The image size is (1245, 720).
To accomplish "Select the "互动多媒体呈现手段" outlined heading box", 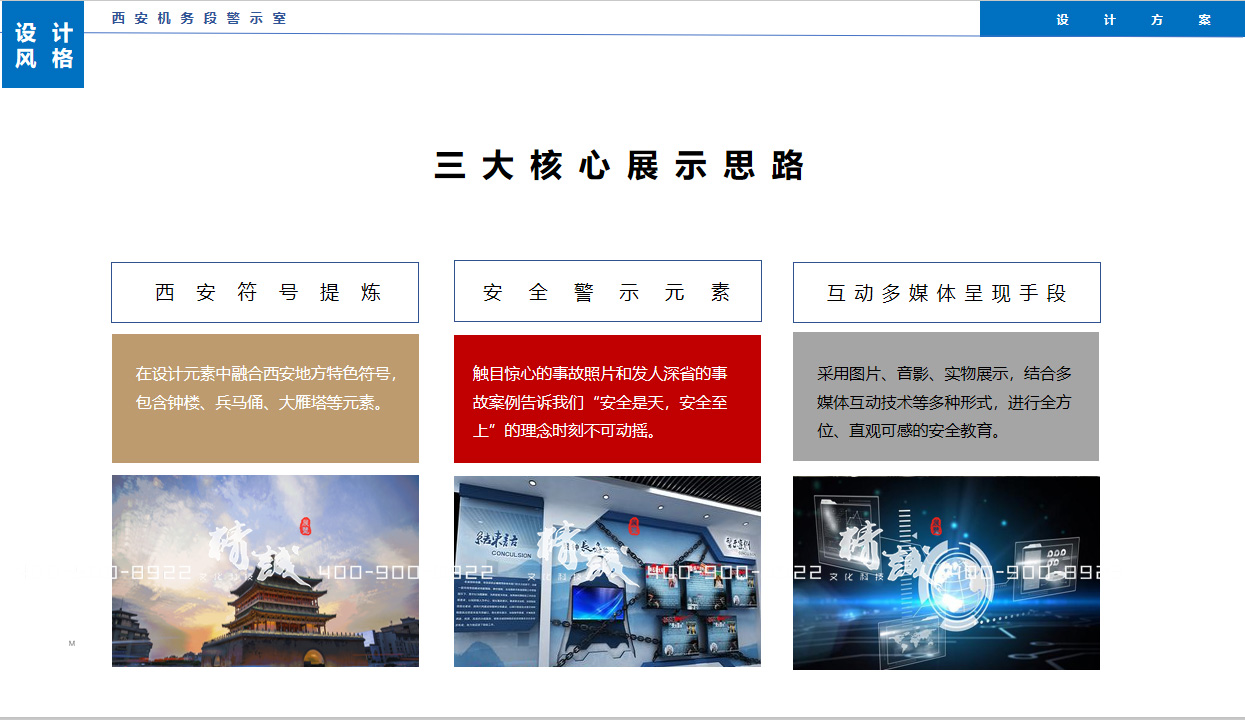I will 946,293.
